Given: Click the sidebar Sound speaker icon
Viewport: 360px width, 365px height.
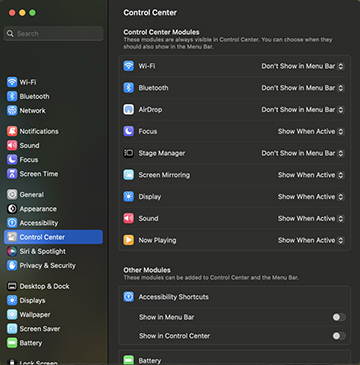Looking at the screenshot, I should coord(12,146).
